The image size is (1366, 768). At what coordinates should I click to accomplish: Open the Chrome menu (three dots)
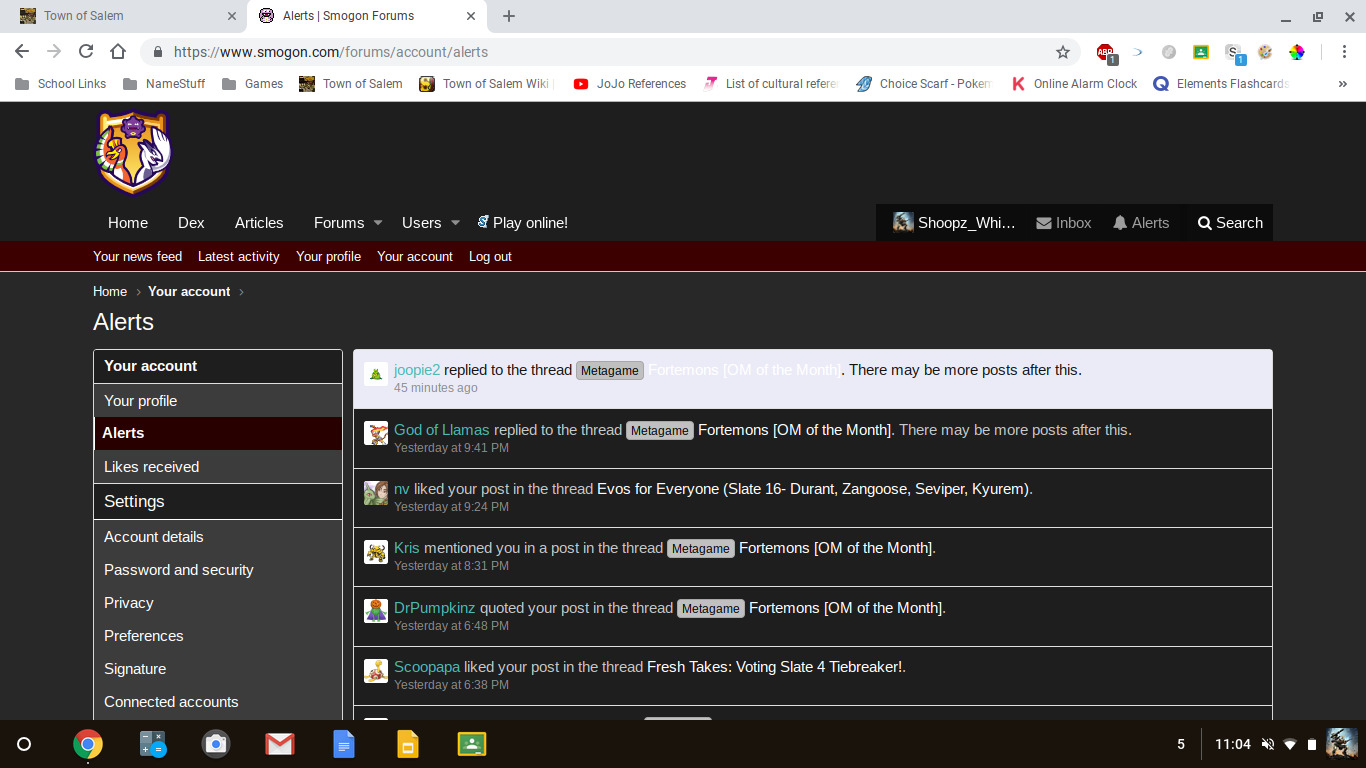1342,52
